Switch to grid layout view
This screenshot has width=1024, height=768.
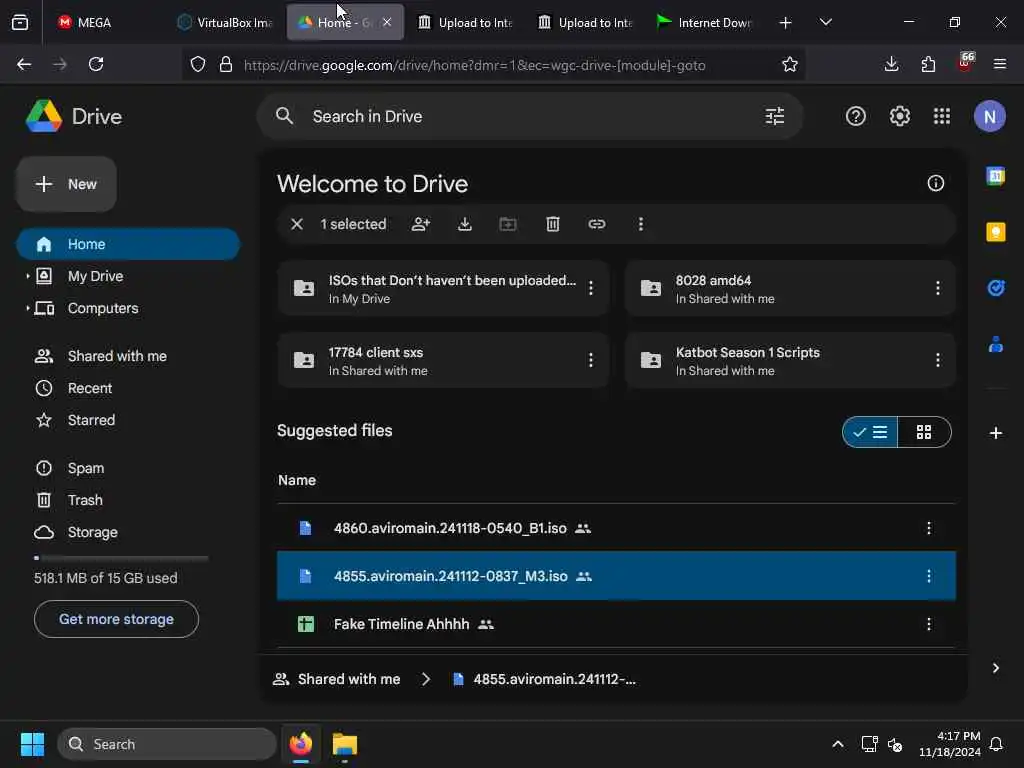(924, 432)
